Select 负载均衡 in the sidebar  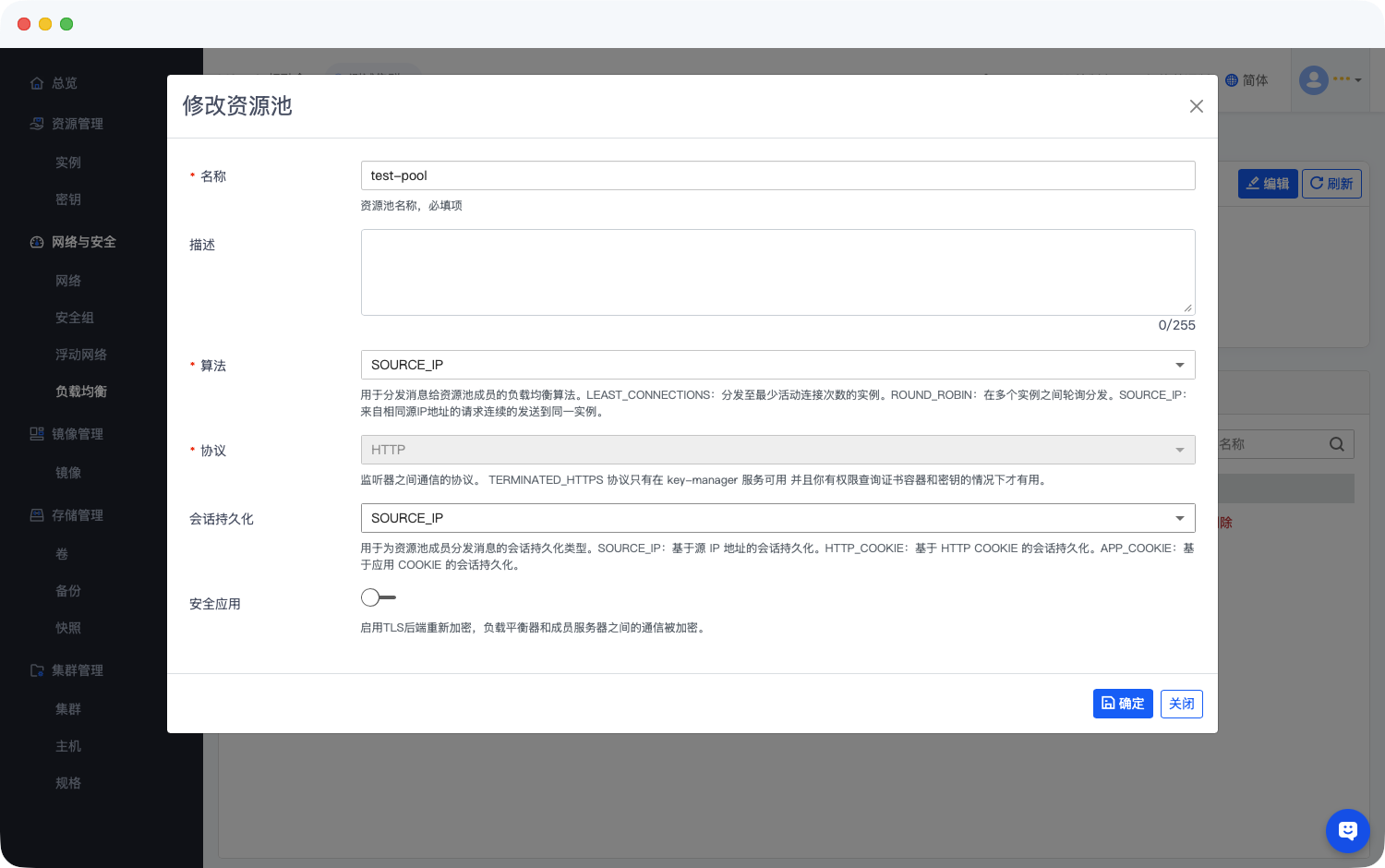81,392
